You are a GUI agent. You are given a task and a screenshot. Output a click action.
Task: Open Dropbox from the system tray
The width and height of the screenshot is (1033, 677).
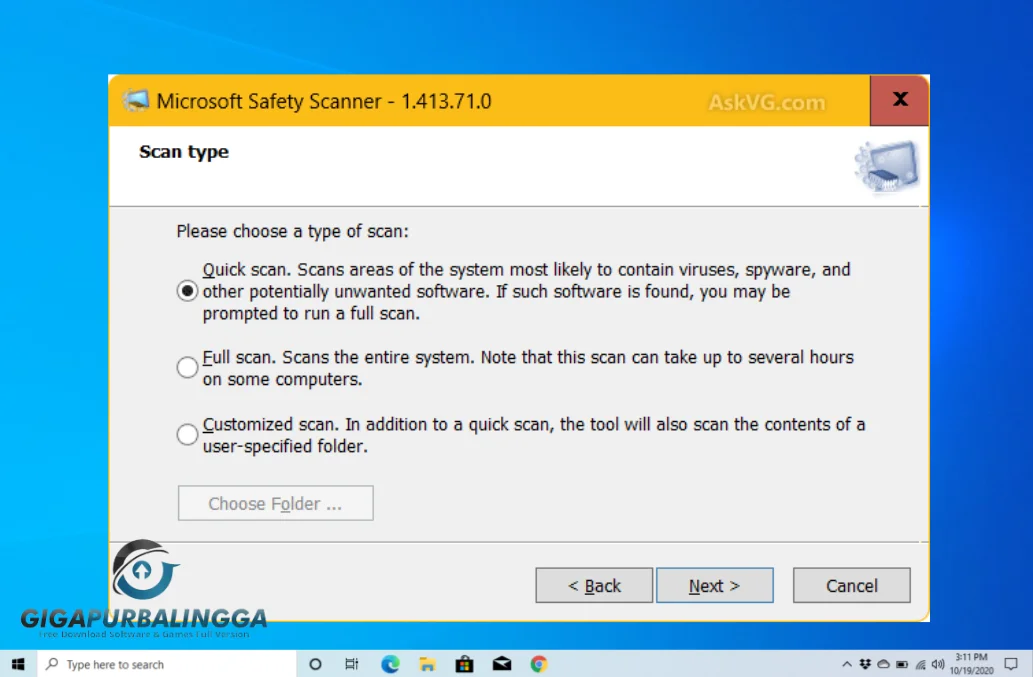point(864,663)
